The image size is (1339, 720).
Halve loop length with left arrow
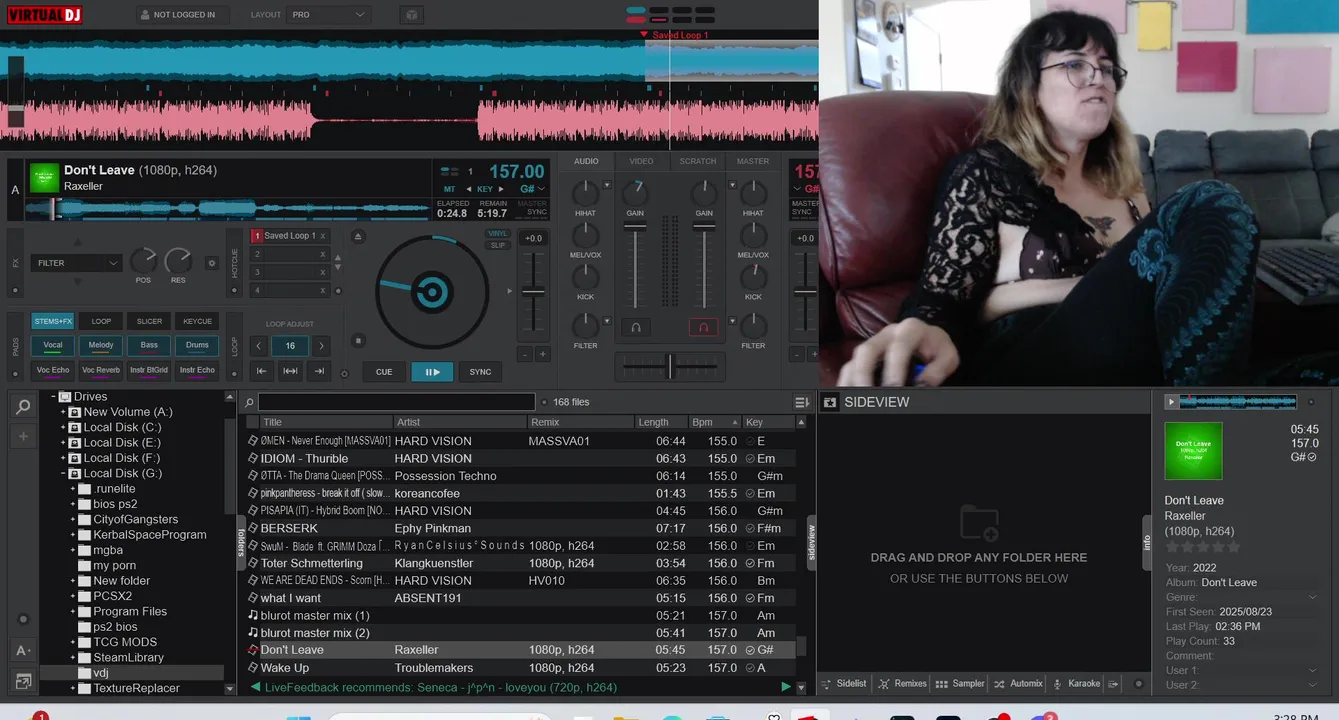(x=259, y=346)
